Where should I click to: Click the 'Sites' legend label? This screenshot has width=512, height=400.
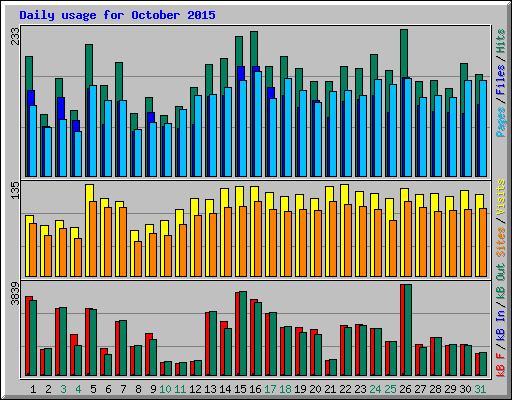point(501,242)
